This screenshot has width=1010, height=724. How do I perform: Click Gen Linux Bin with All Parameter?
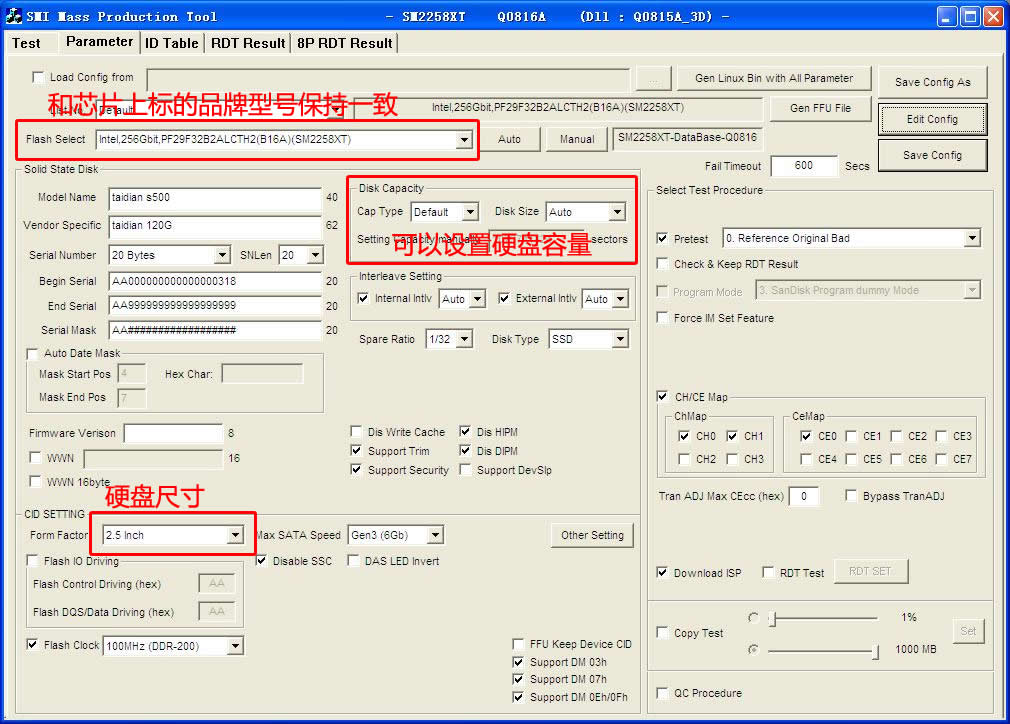point(774,78)
